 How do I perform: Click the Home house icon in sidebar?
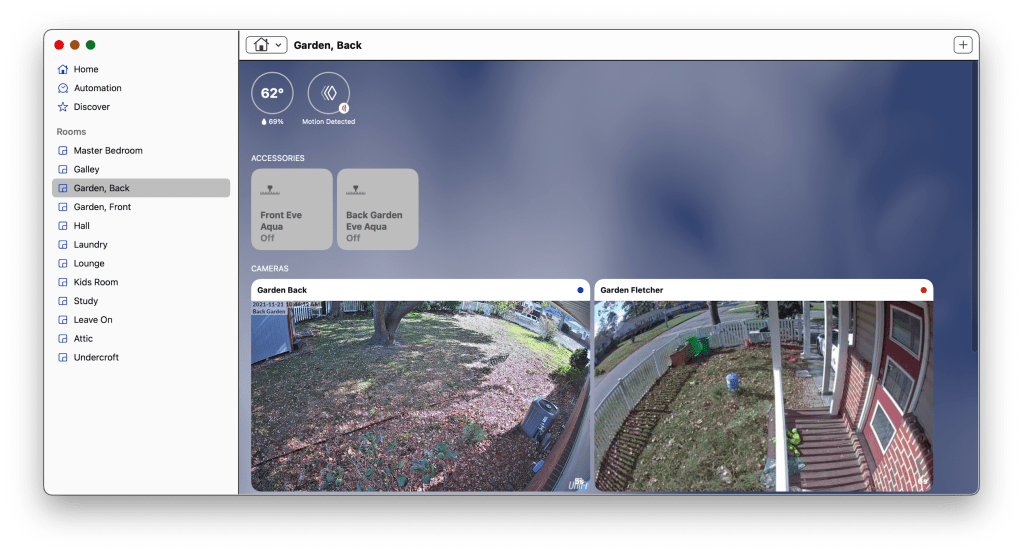pos(63,69)
